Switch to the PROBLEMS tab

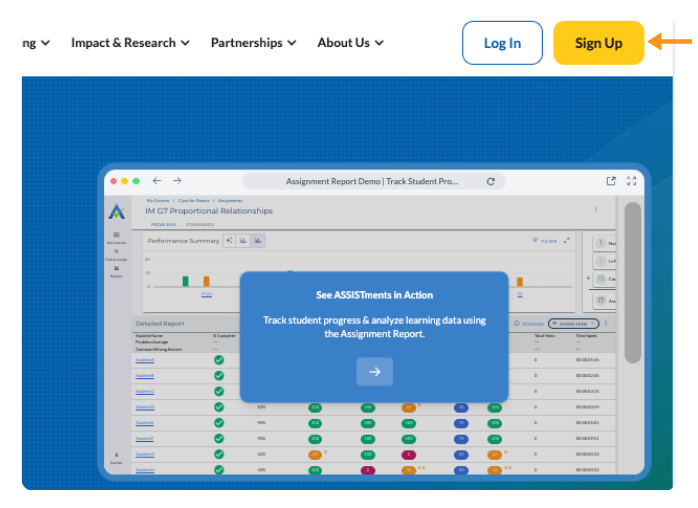click(x=163, y=224)
